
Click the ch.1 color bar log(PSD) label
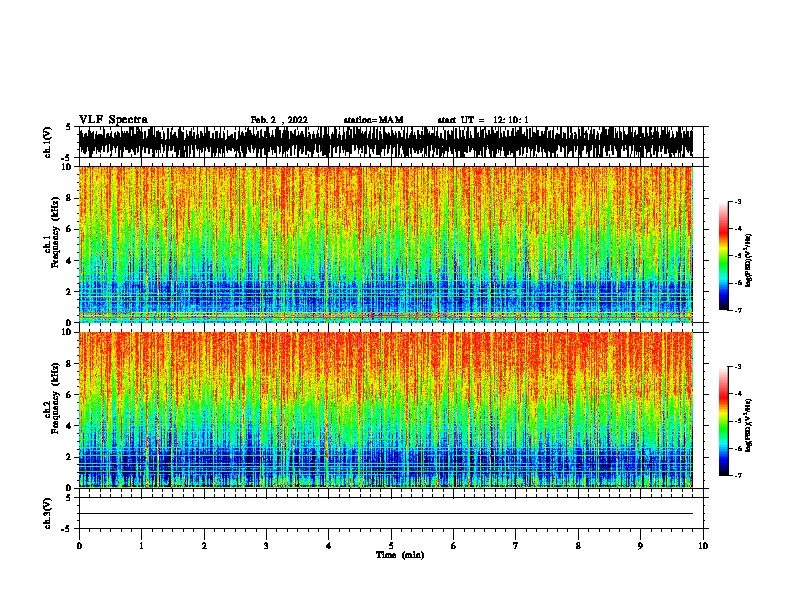click(748, 261)
